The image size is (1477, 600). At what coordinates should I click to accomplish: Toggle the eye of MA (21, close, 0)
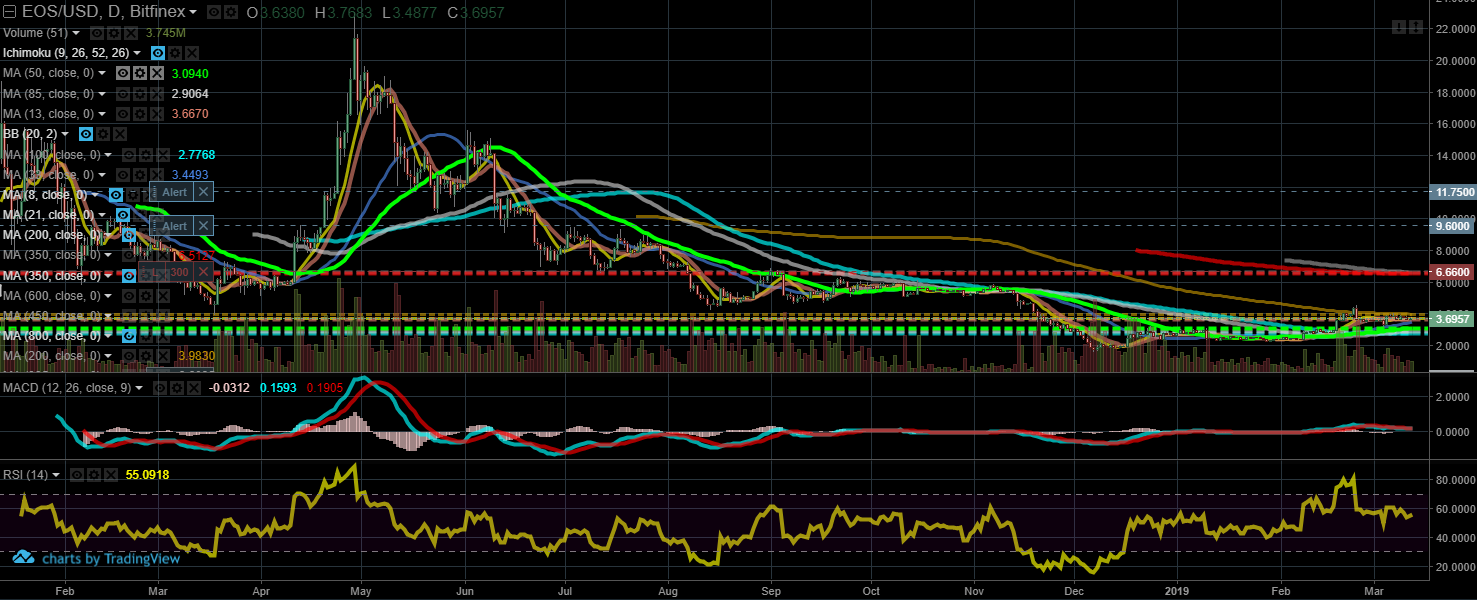point(123,214)
